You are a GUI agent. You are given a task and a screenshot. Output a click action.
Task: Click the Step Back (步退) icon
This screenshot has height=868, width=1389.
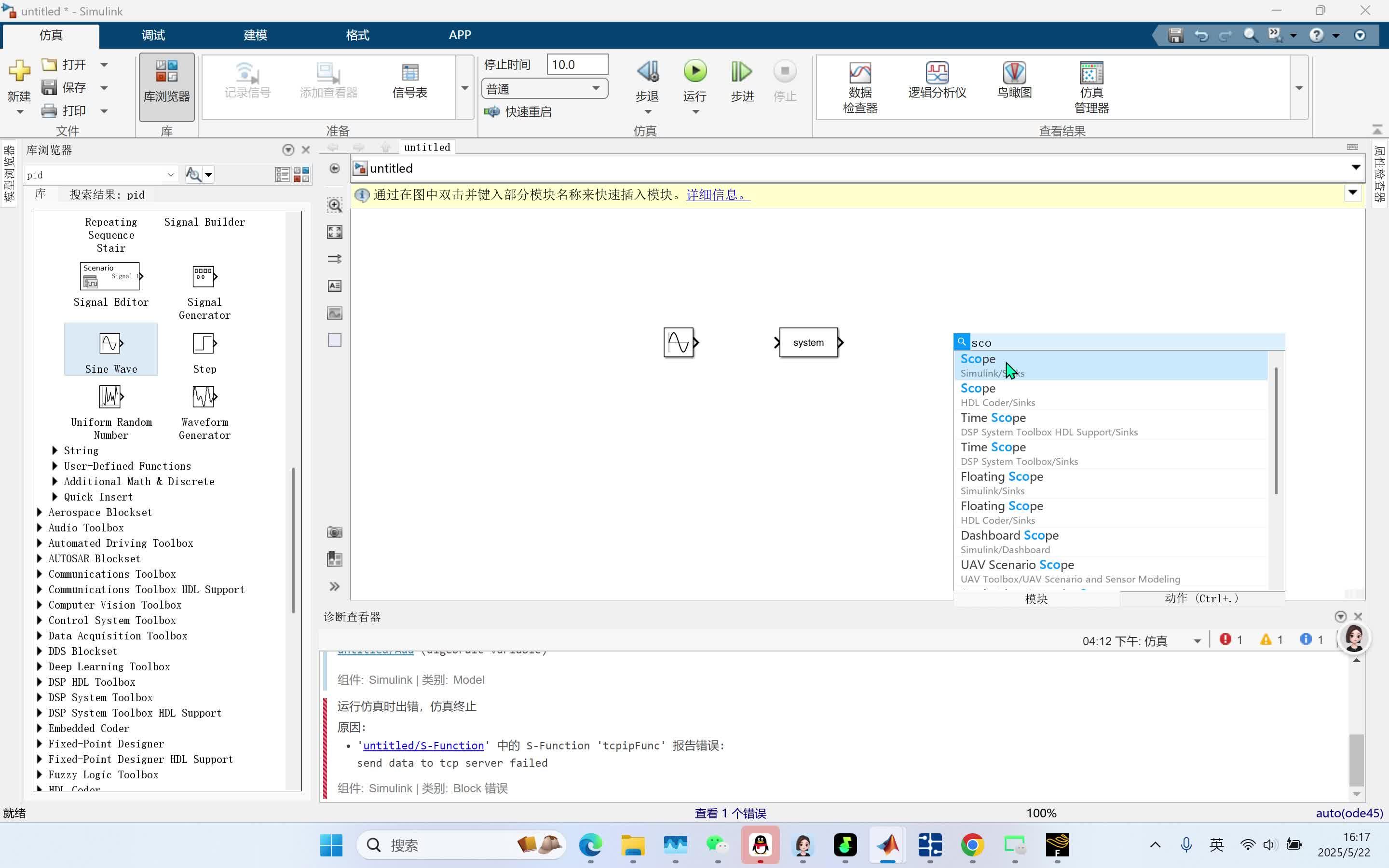647,72
